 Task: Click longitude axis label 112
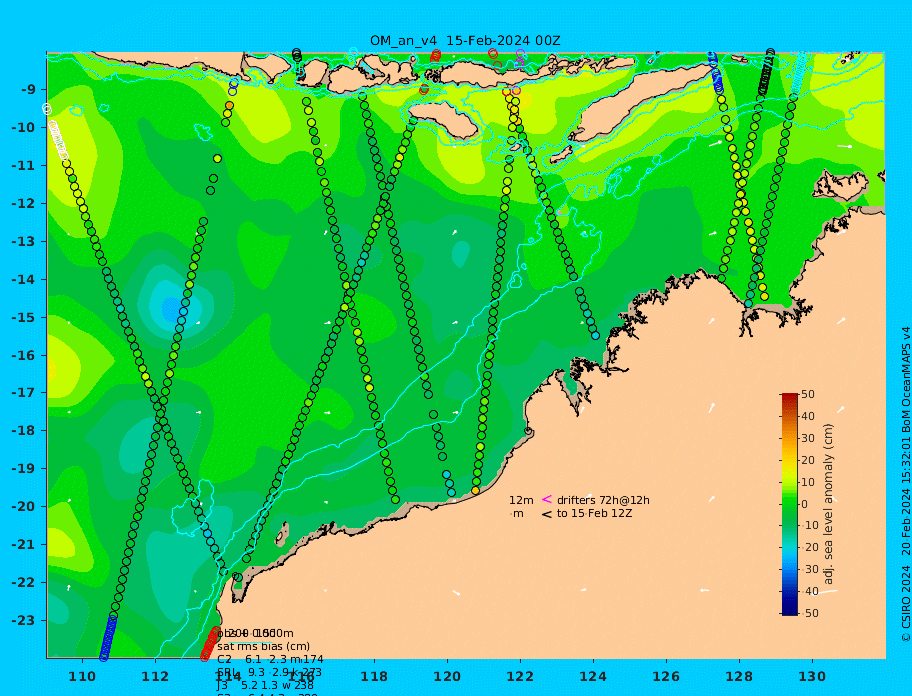pyautogui.click(x=155, y=676)
